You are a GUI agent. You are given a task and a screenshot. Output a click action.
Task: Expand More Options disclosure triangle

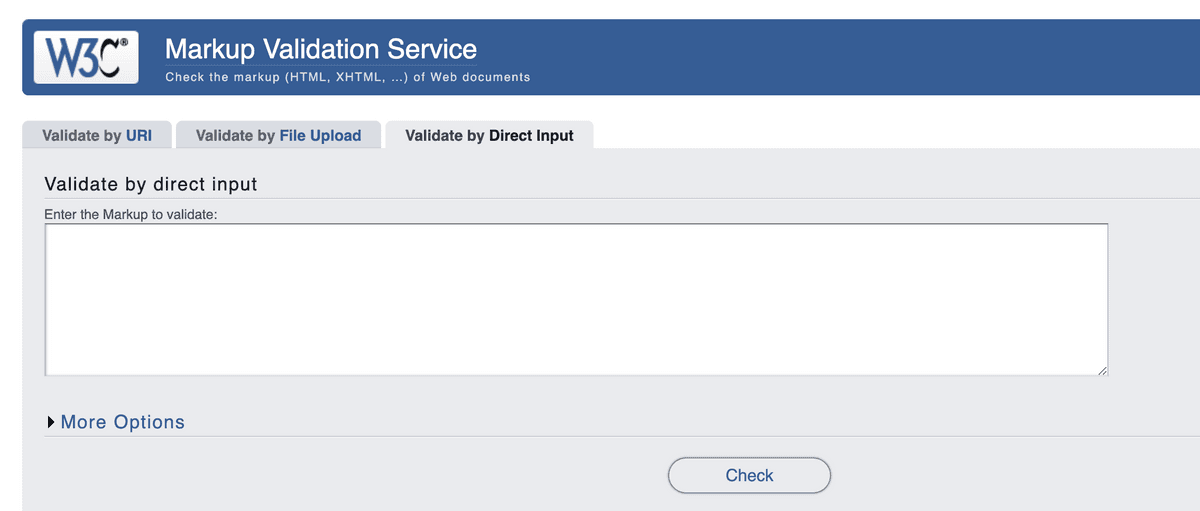[50, 422]
